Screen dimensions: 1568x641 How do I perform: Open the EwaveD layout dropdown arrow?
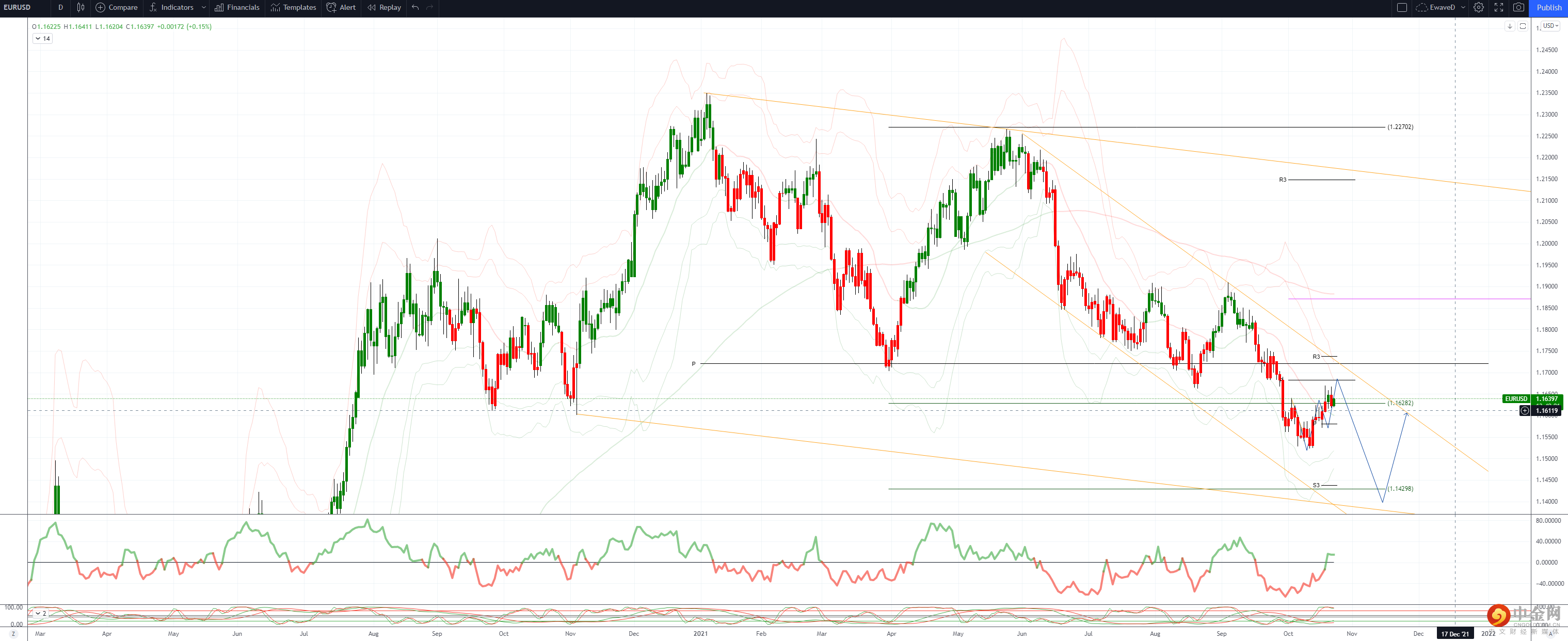pos(1463,7)
